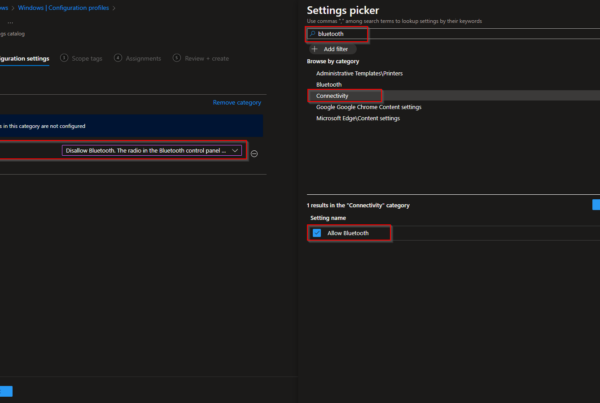Switch to the Configuration settings tab
The height and width of the screenshot is (403, 600).
pyautogui.click(x=24, y=58)
